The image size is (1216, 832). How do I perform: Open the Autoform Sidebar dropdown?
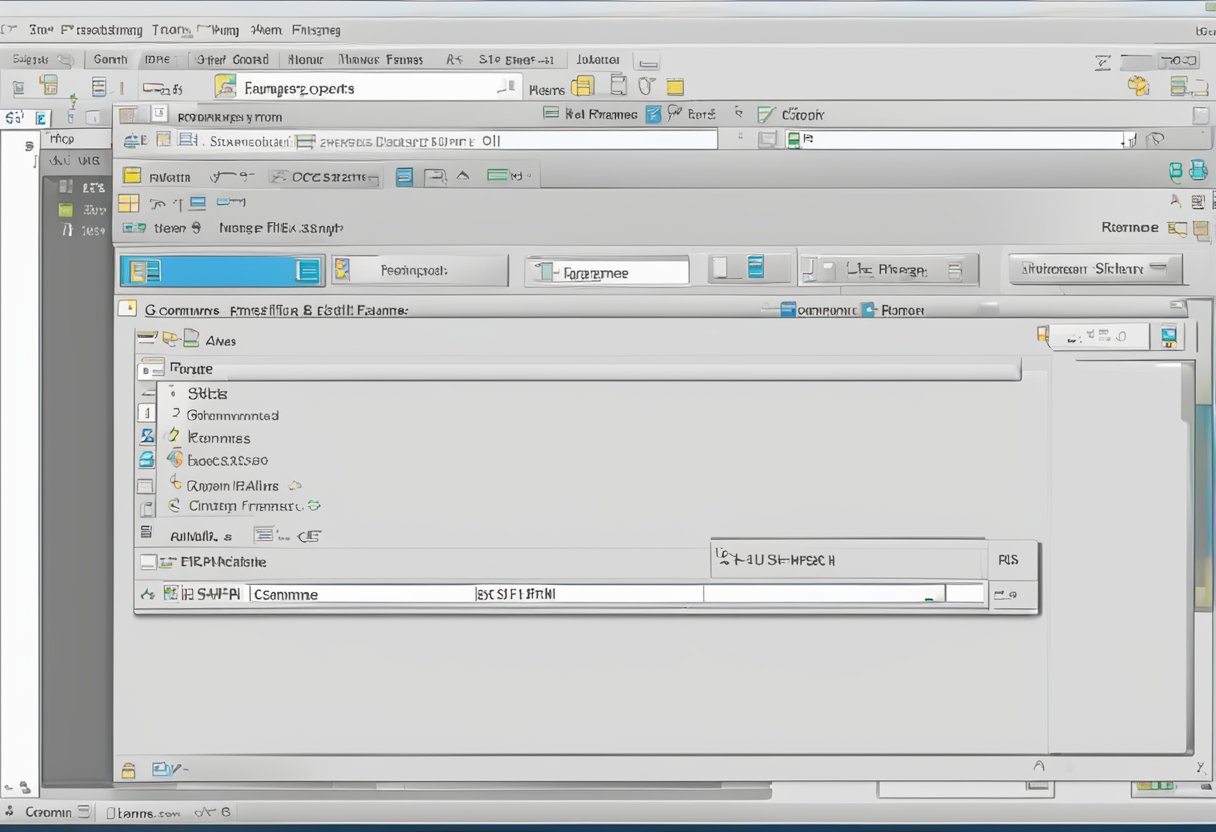tap(1095, 268)
